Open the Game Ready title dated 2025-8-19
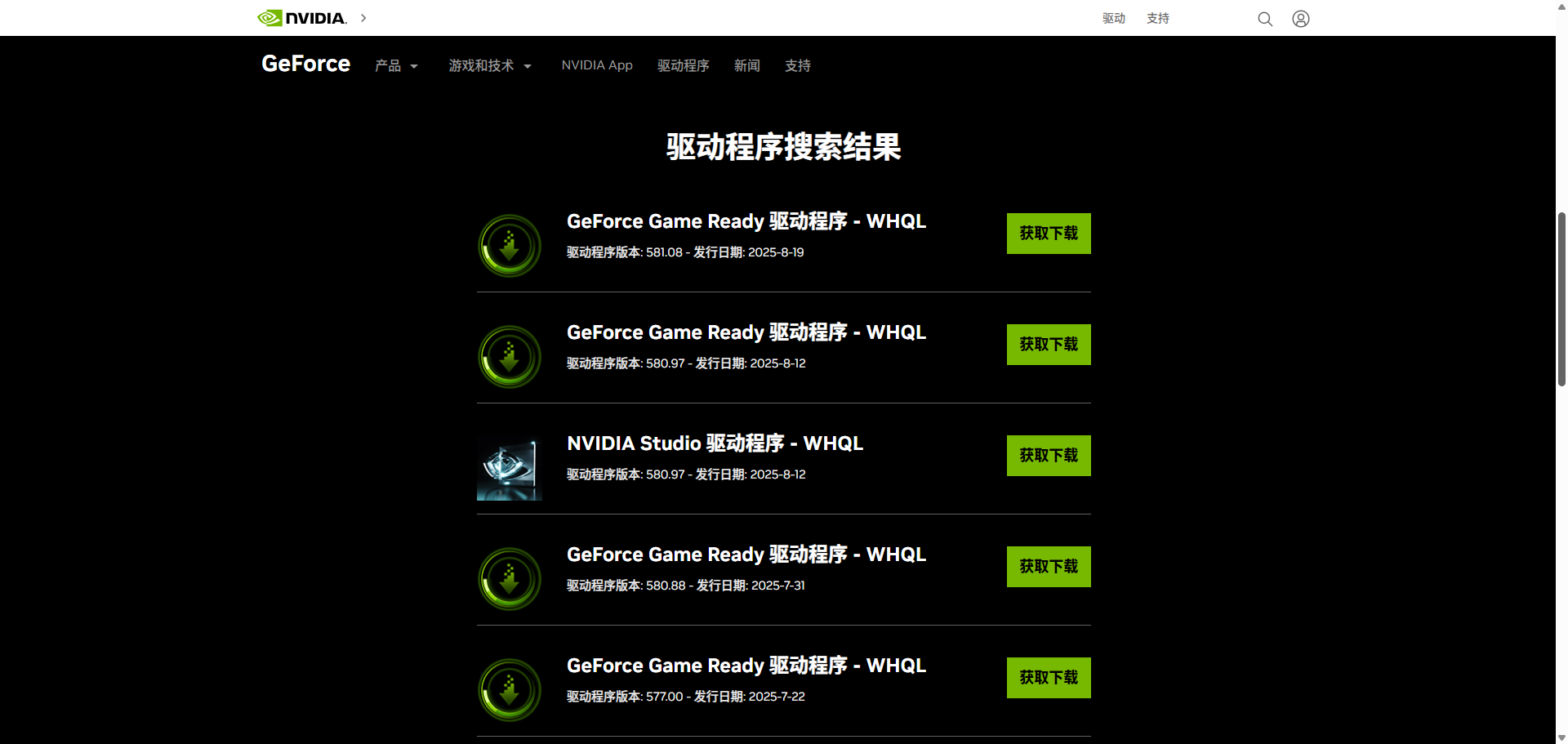1568x744 pixels. [746, 221]
